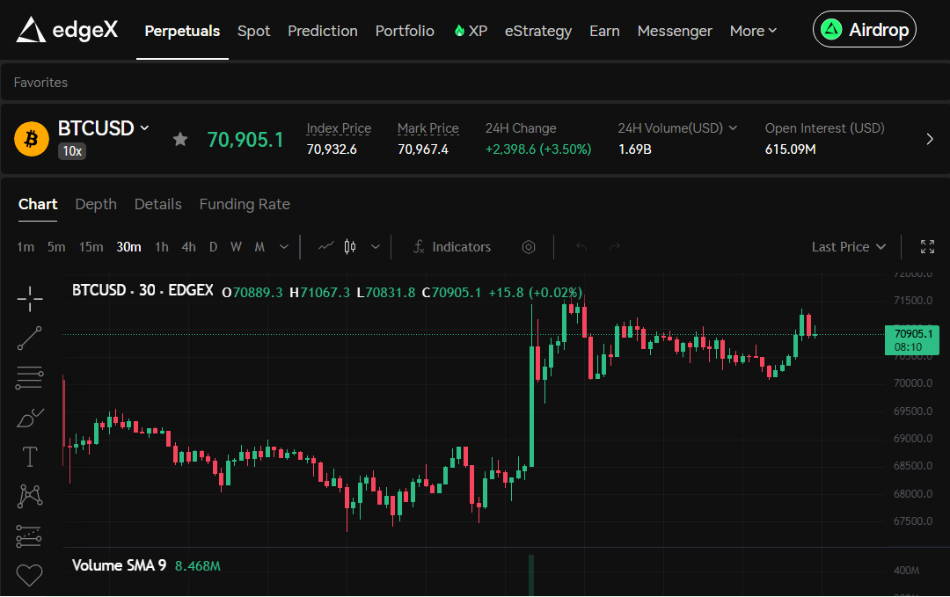950x597 pixels.
Task: Open the chart patterns tool
Action: pos(30,496)
